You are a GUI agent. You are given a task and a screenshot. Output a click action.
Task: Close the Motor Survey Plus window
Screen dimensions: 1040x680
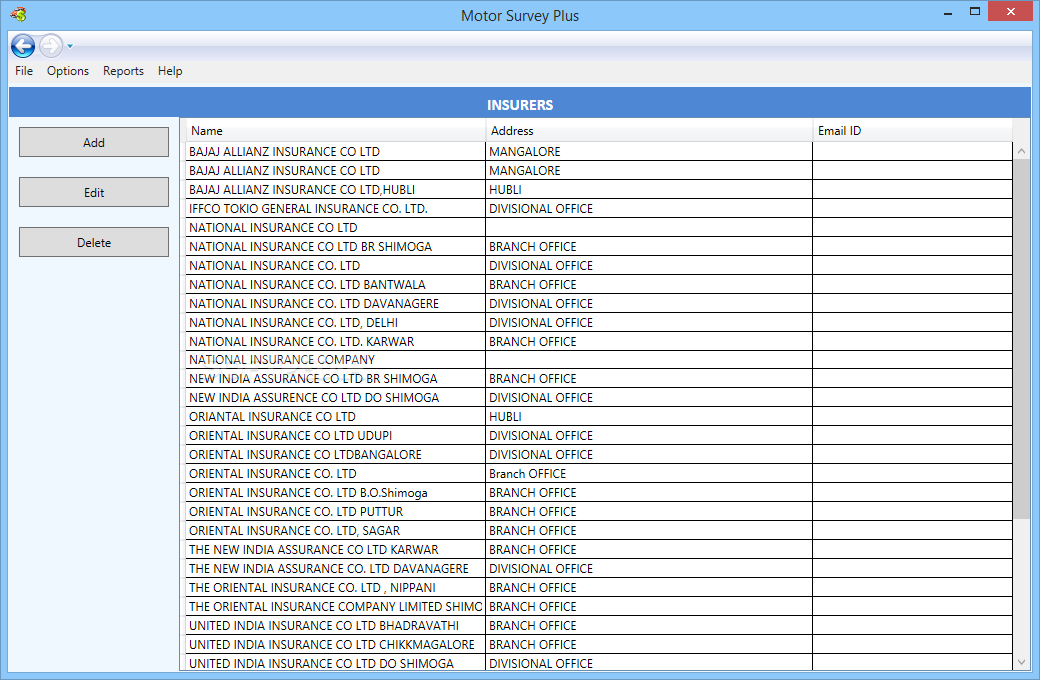tap(1010, 11)
